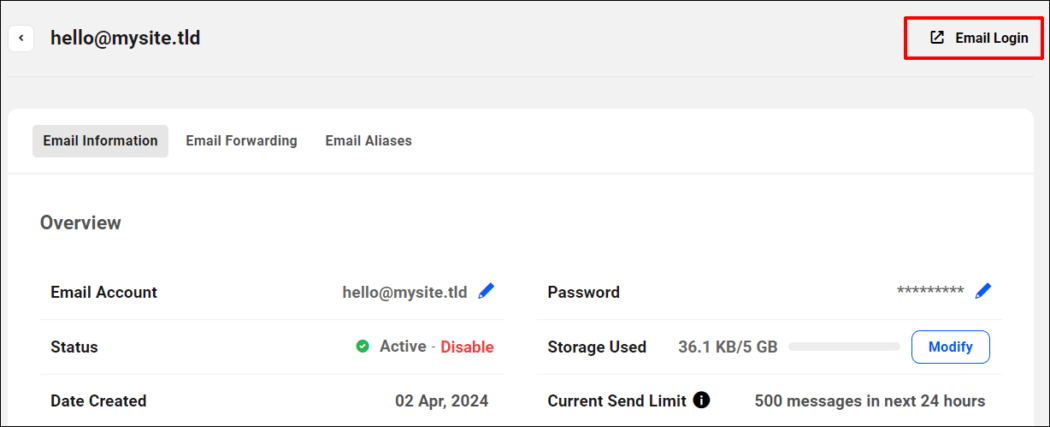Select the 36.1 KB/5 GB storage value
Viewport: 1050px width, 427px height.
[x=728, y=347]
